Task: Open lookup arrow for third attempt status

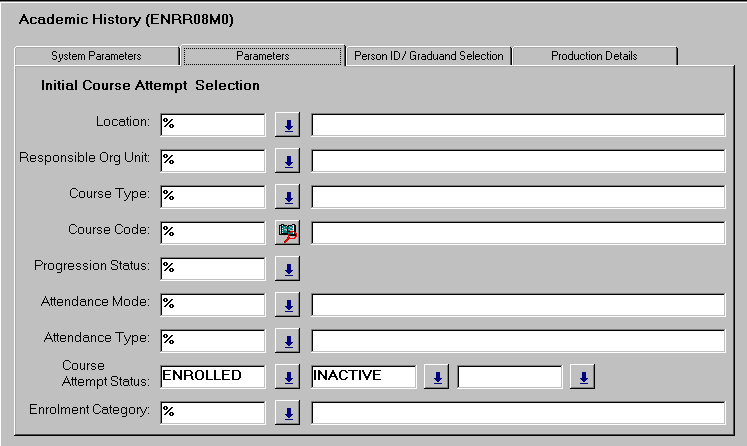Action: click(x=583, y=377)
